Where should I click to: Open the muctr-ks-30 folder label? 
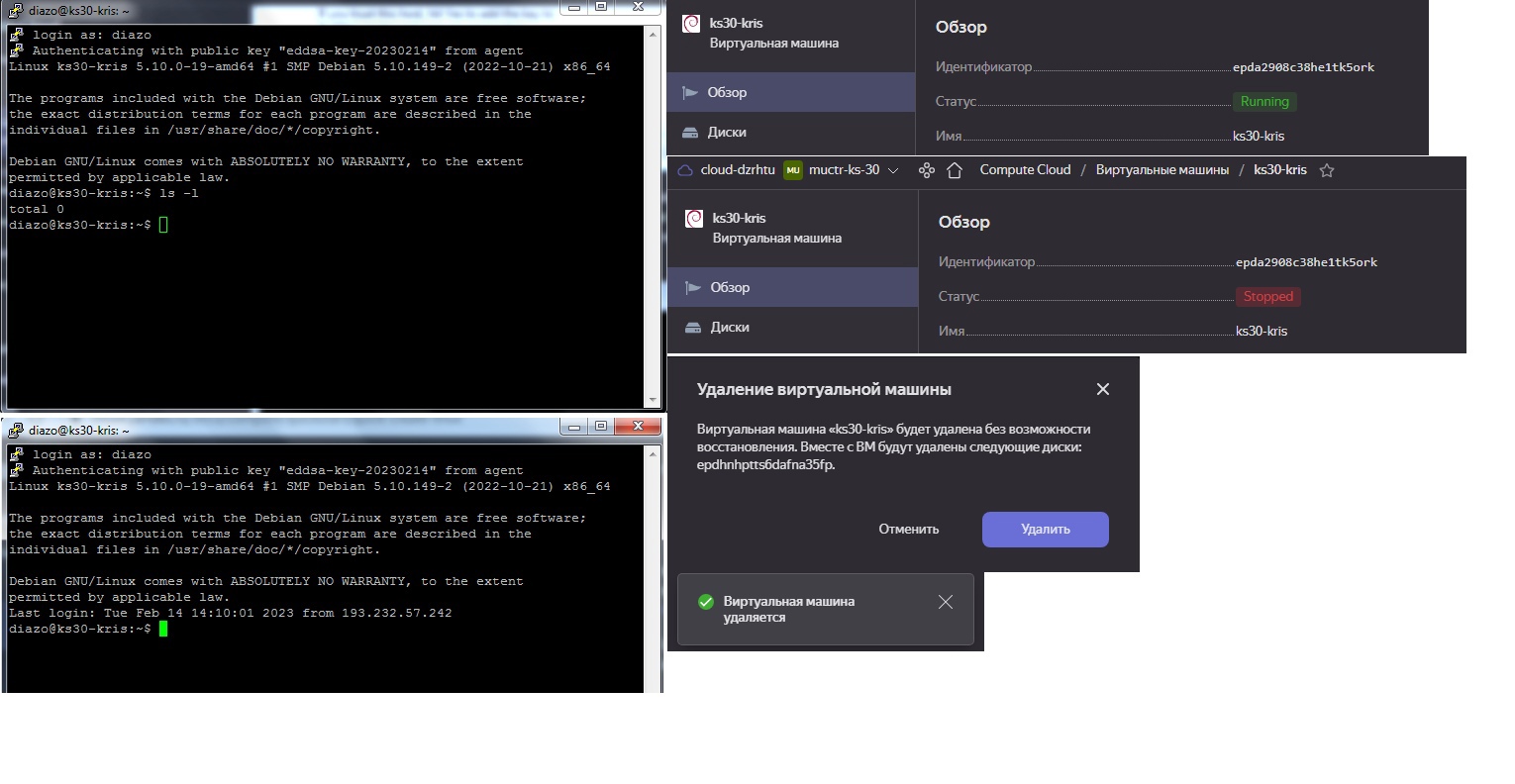tap(844, 170)
